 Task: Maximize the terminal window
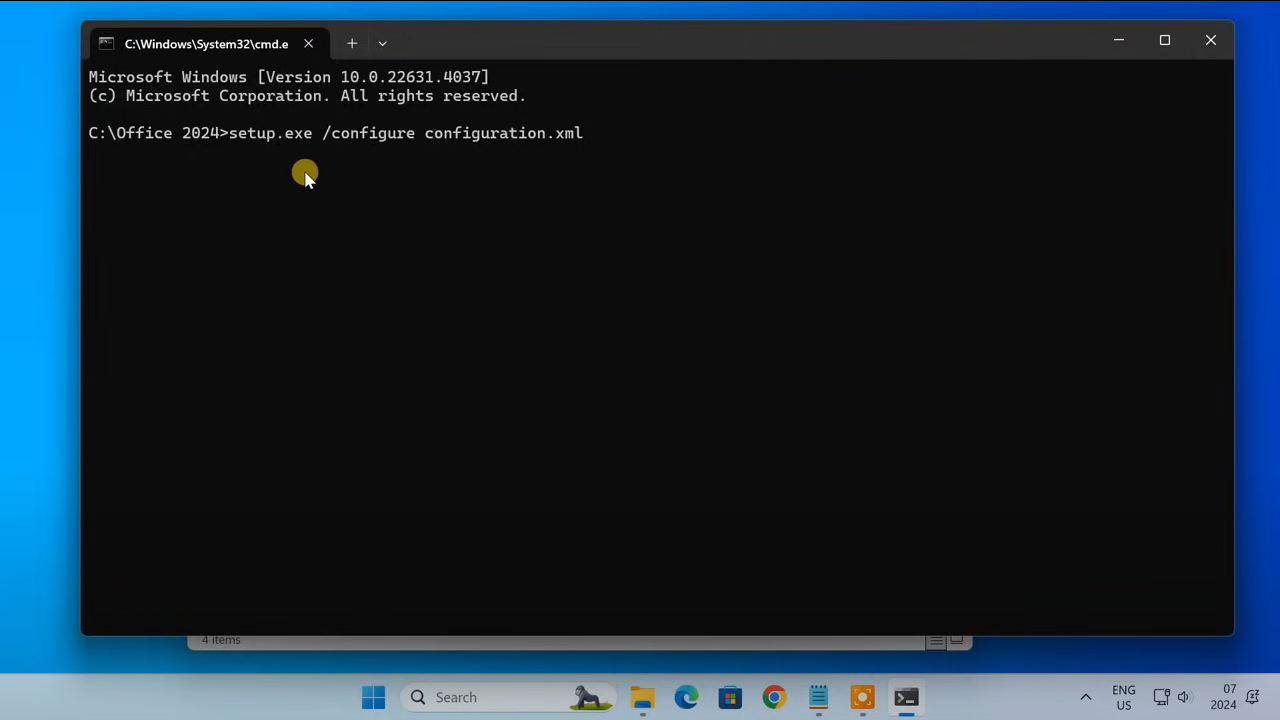1165,40
